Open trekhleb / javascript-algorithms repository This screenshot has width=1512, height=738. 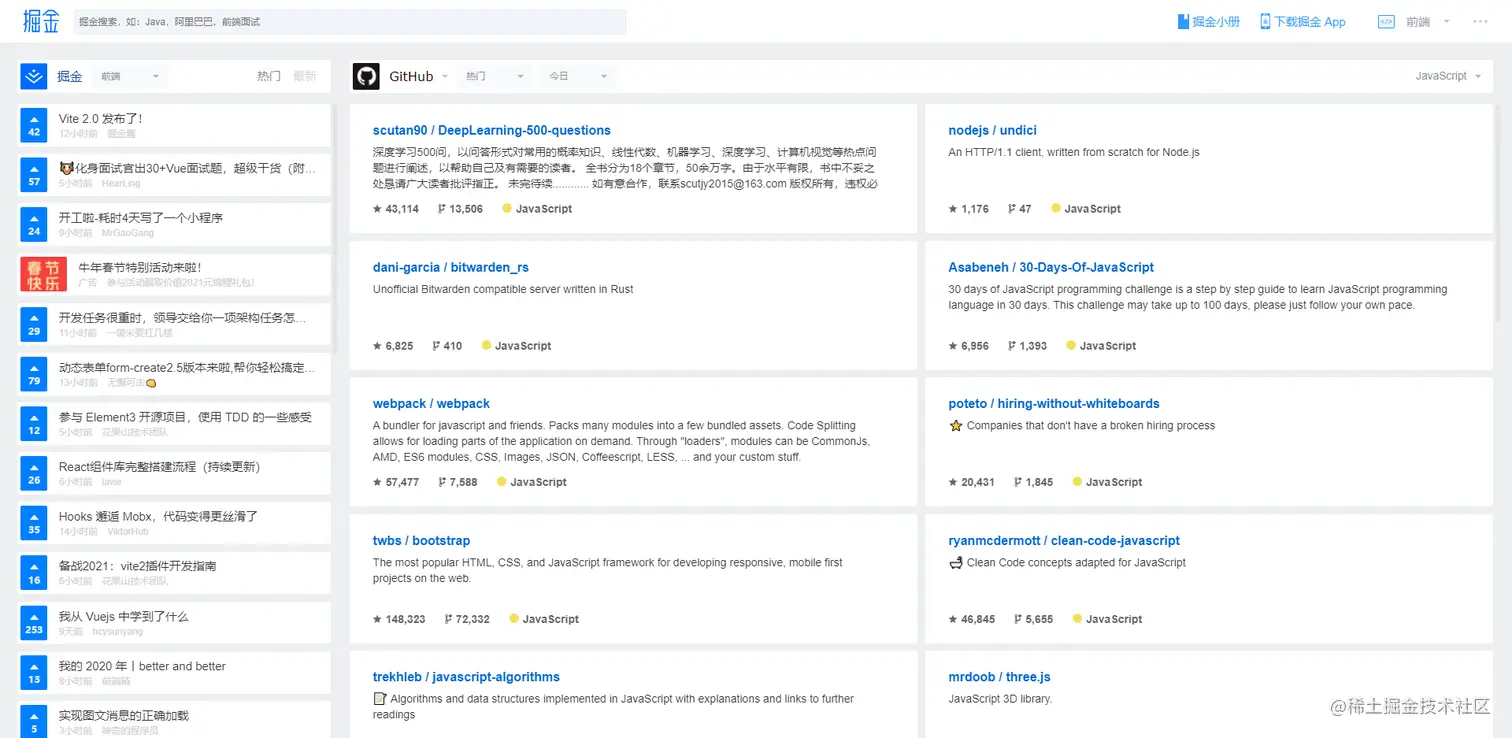pyautogui.click(x=466, y=677)
